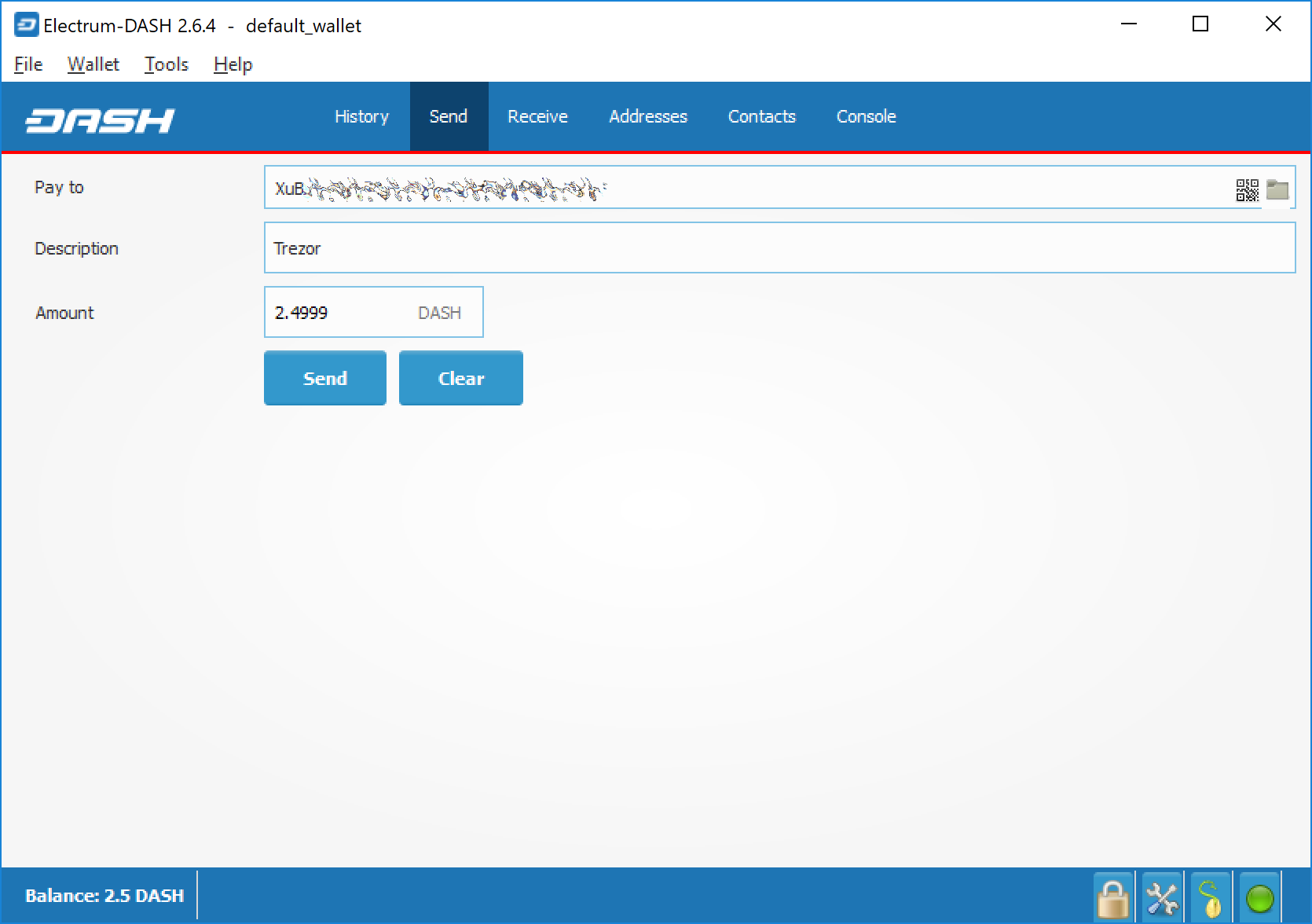Go to the Receive tab

click(x=537, y=117)
